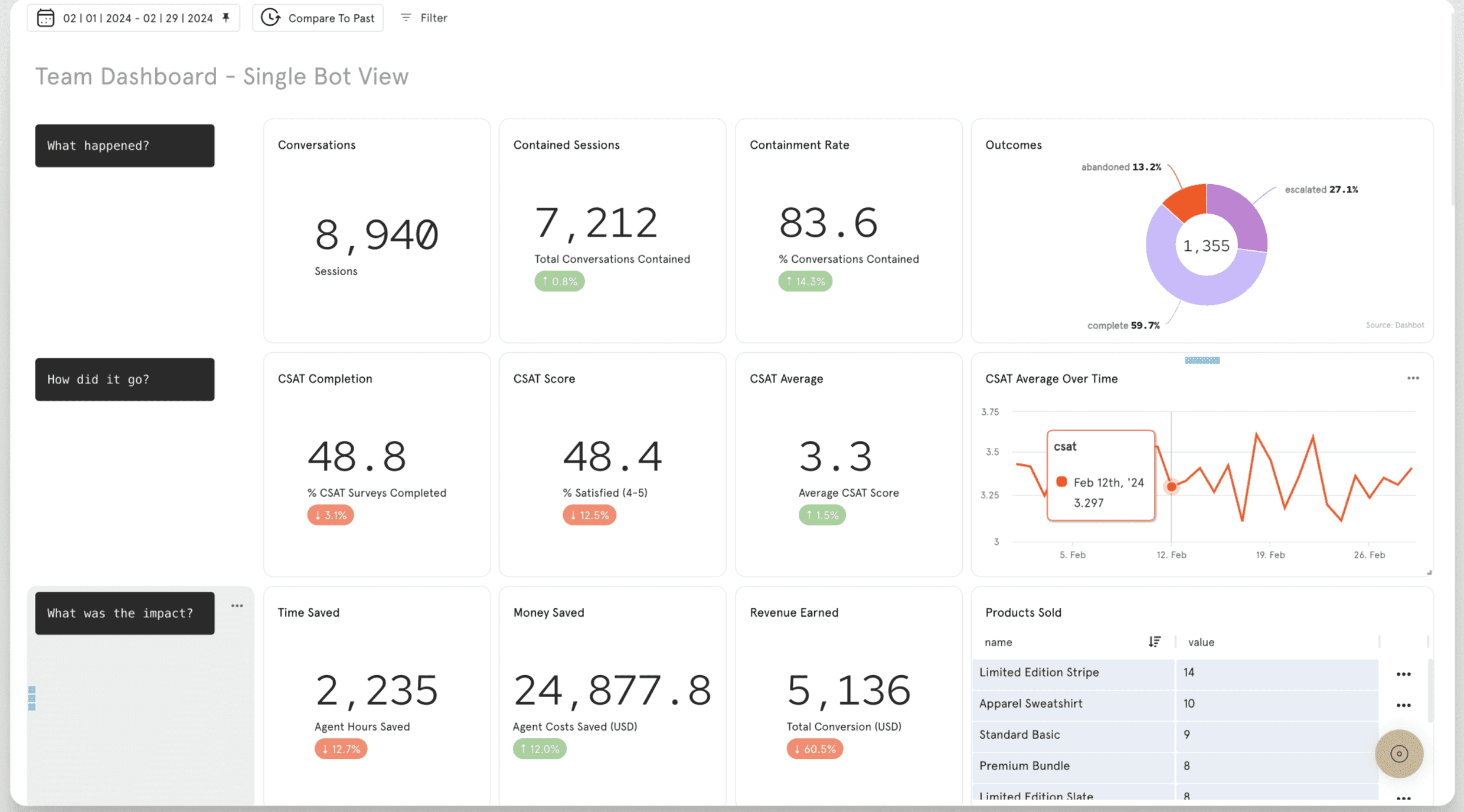Image resolution: width=1464 pixels, height=812 pixels.
Task: Click the round floating help button
Action: [1398, 754]
